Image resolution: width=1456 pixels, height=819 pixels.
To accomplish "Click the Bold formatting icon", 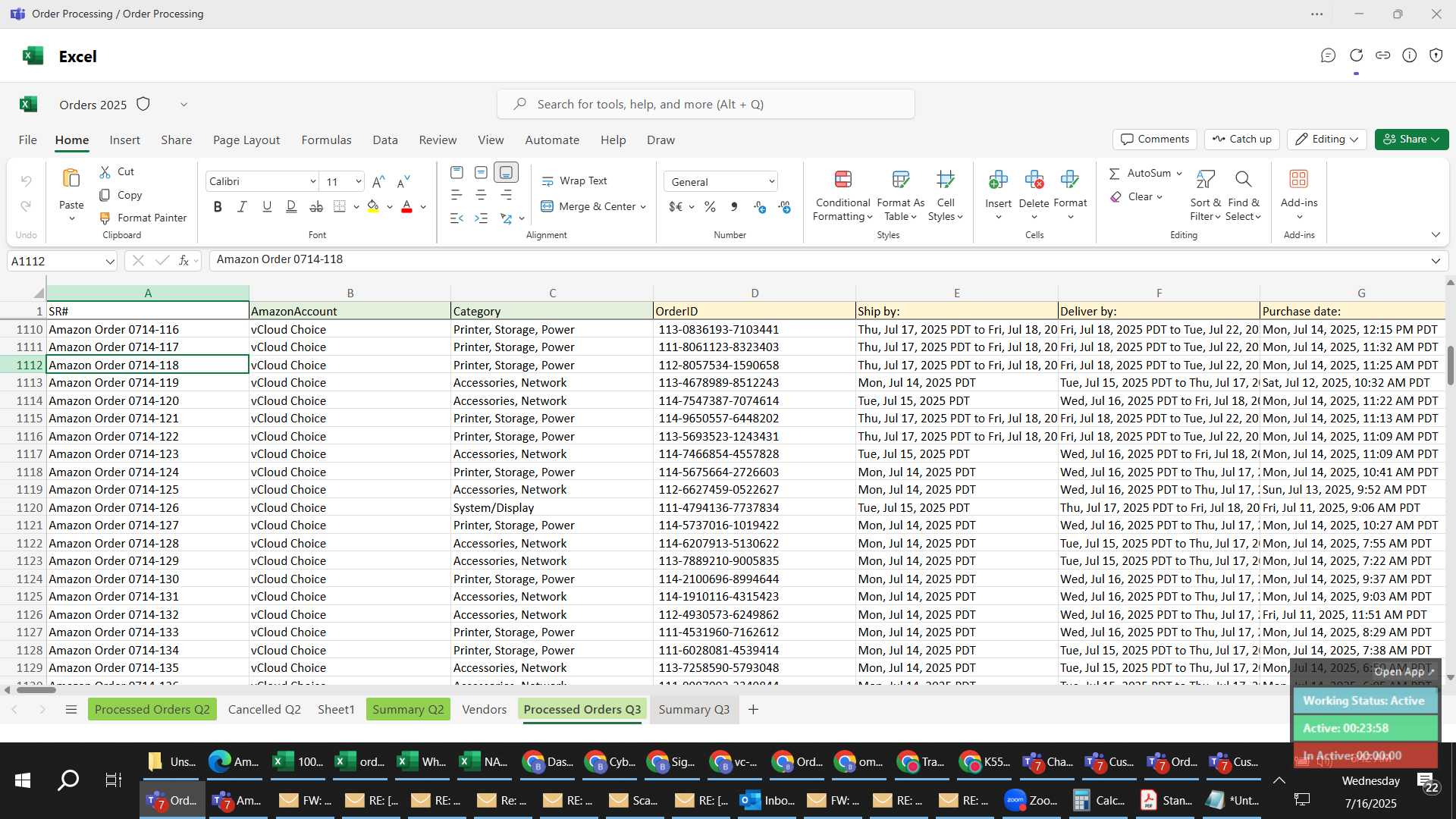I will tap(218, 206).
